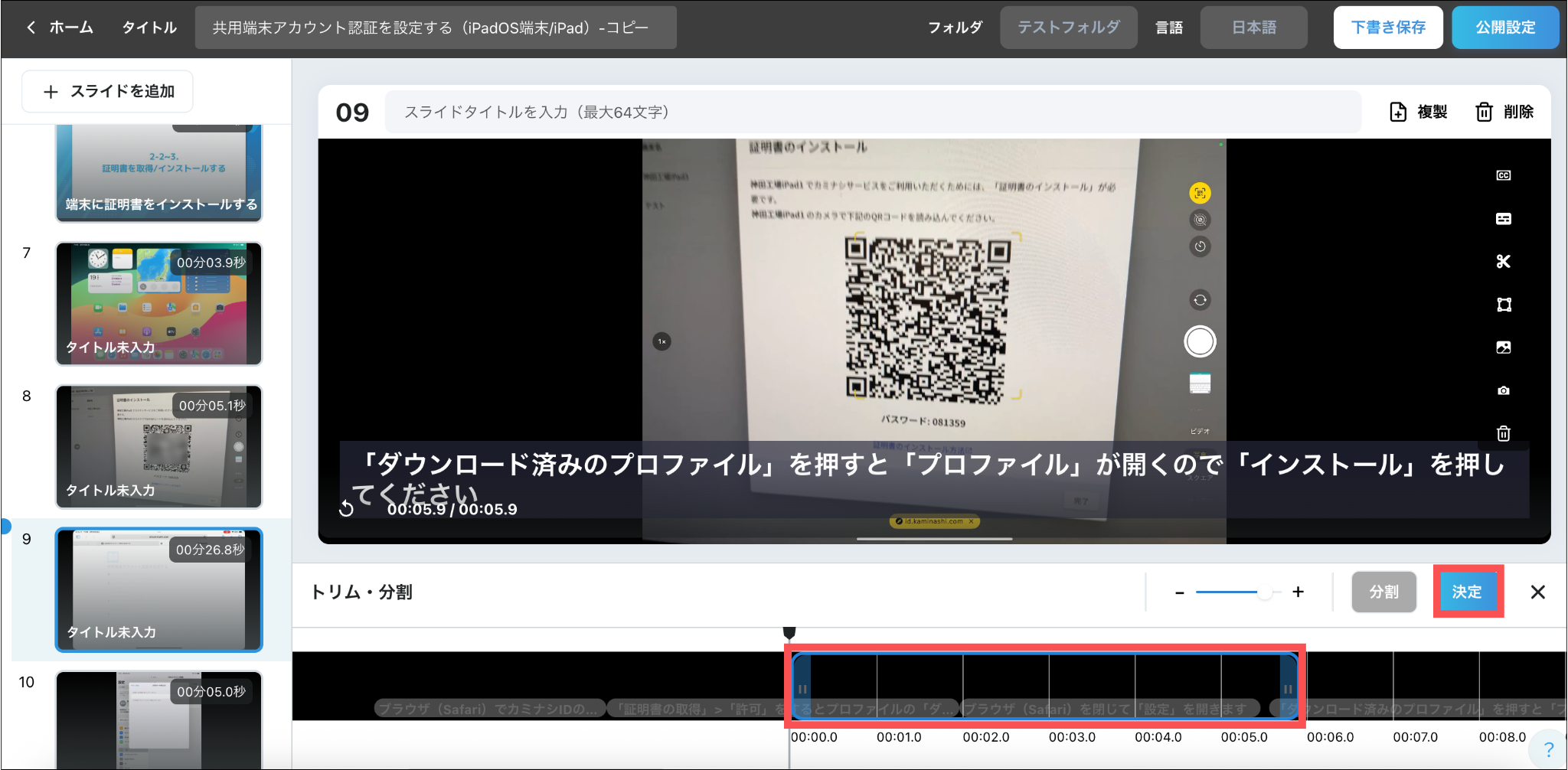The height and width of the screenshot is (770, 1568).
Task: Select the 端末に証明書をインストールする slide
Action: [159, 174]
